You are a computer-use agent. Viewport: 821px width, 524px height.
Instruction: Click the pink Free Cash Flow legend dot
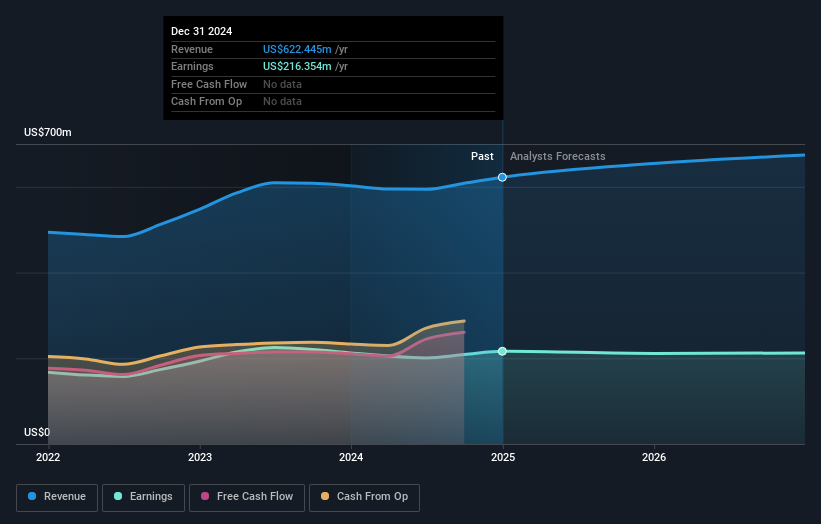pyautogui.click(x=205, y=496)
